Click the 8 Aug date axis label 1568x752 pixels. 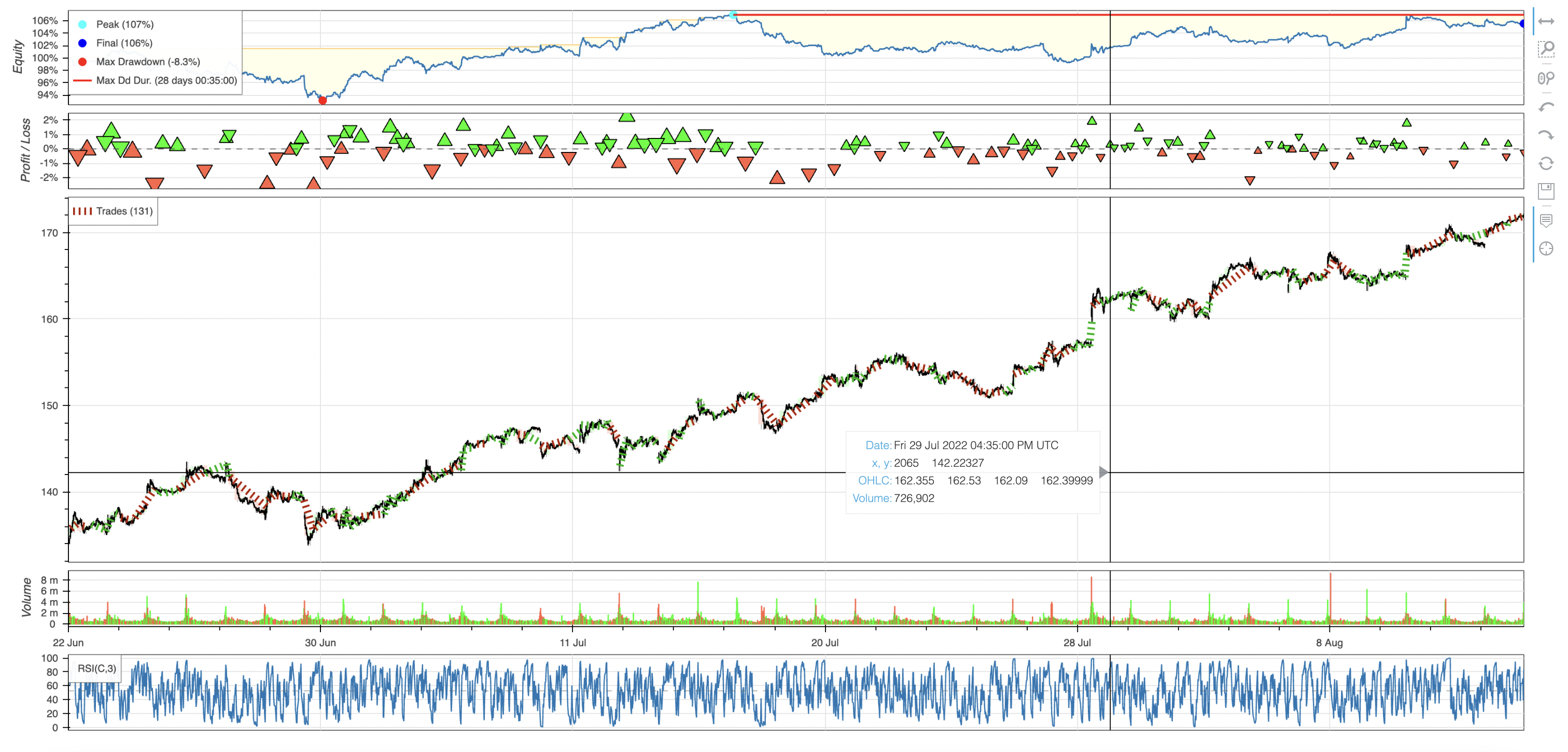click(x=1329, y=643)
